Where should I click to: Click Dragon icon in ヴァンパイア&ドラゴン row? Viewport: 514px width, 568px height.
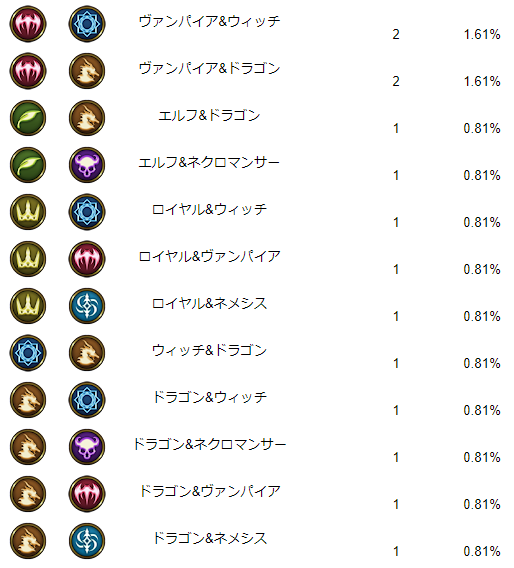coord(87,71)
